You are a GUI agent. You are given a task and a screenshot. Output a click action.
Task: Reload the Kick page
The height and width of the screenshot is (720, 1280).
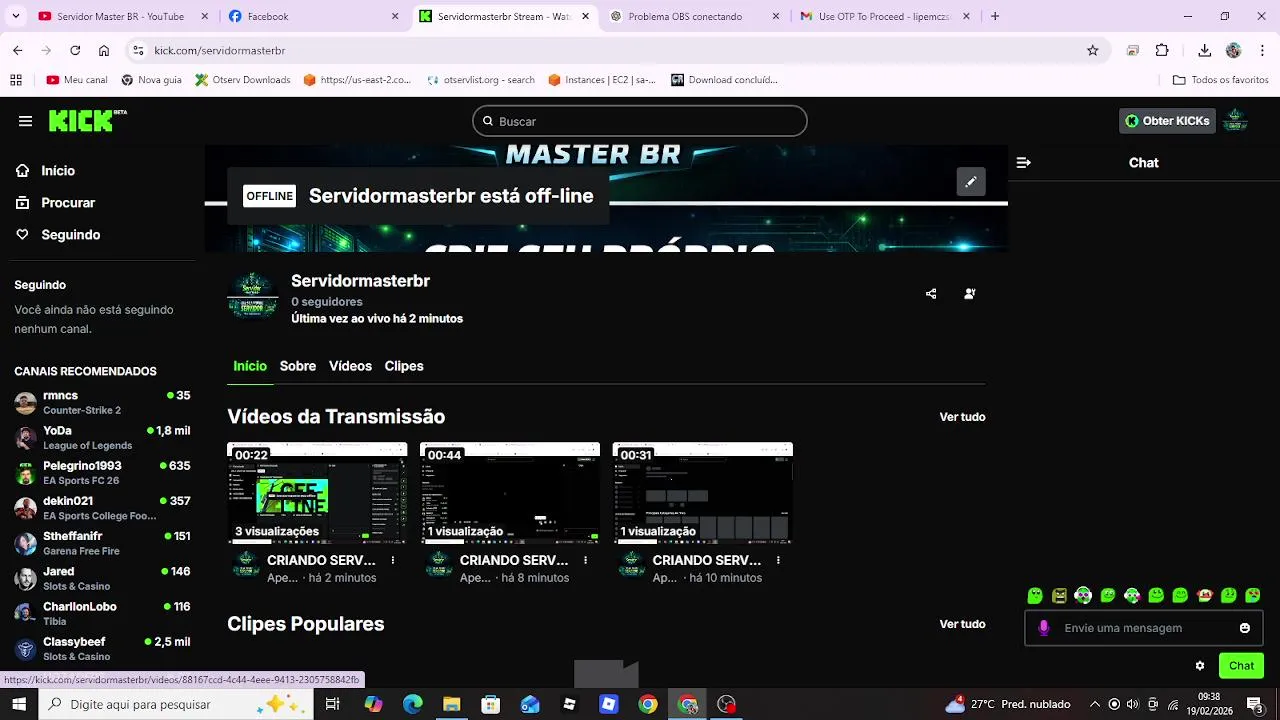(75, 50)
